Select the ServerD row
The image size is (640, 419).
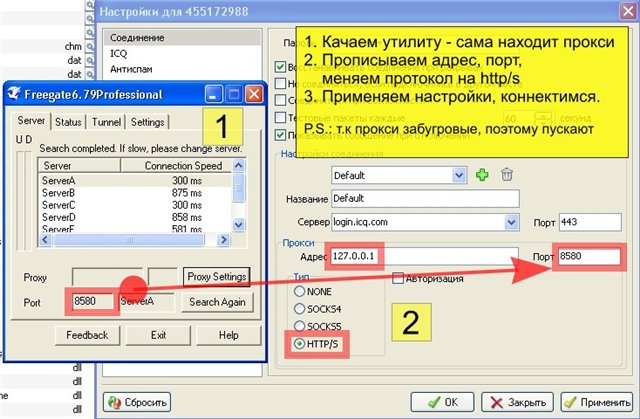pyautogui.click(x=135, y=217)
